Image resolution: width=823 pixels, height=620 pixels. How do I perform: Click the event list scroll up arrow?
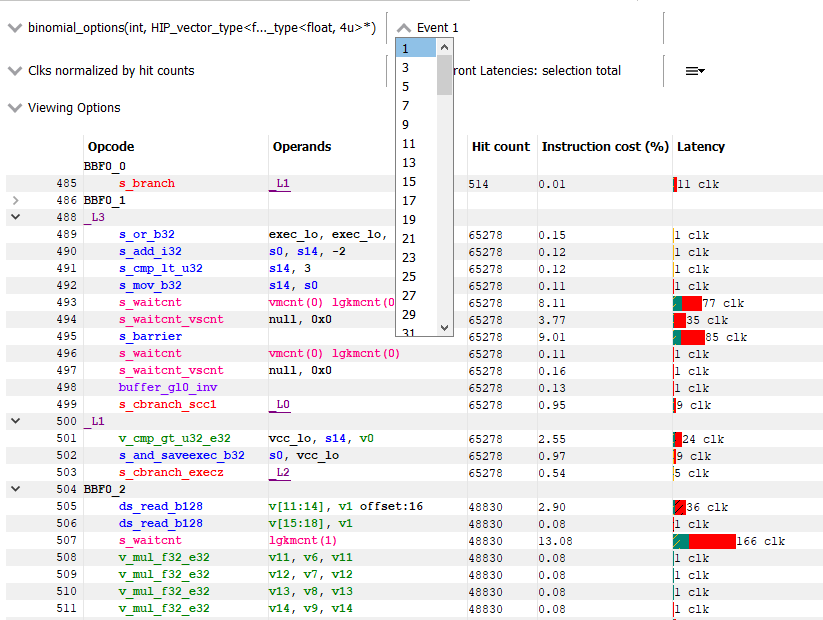tap(444, 47)
